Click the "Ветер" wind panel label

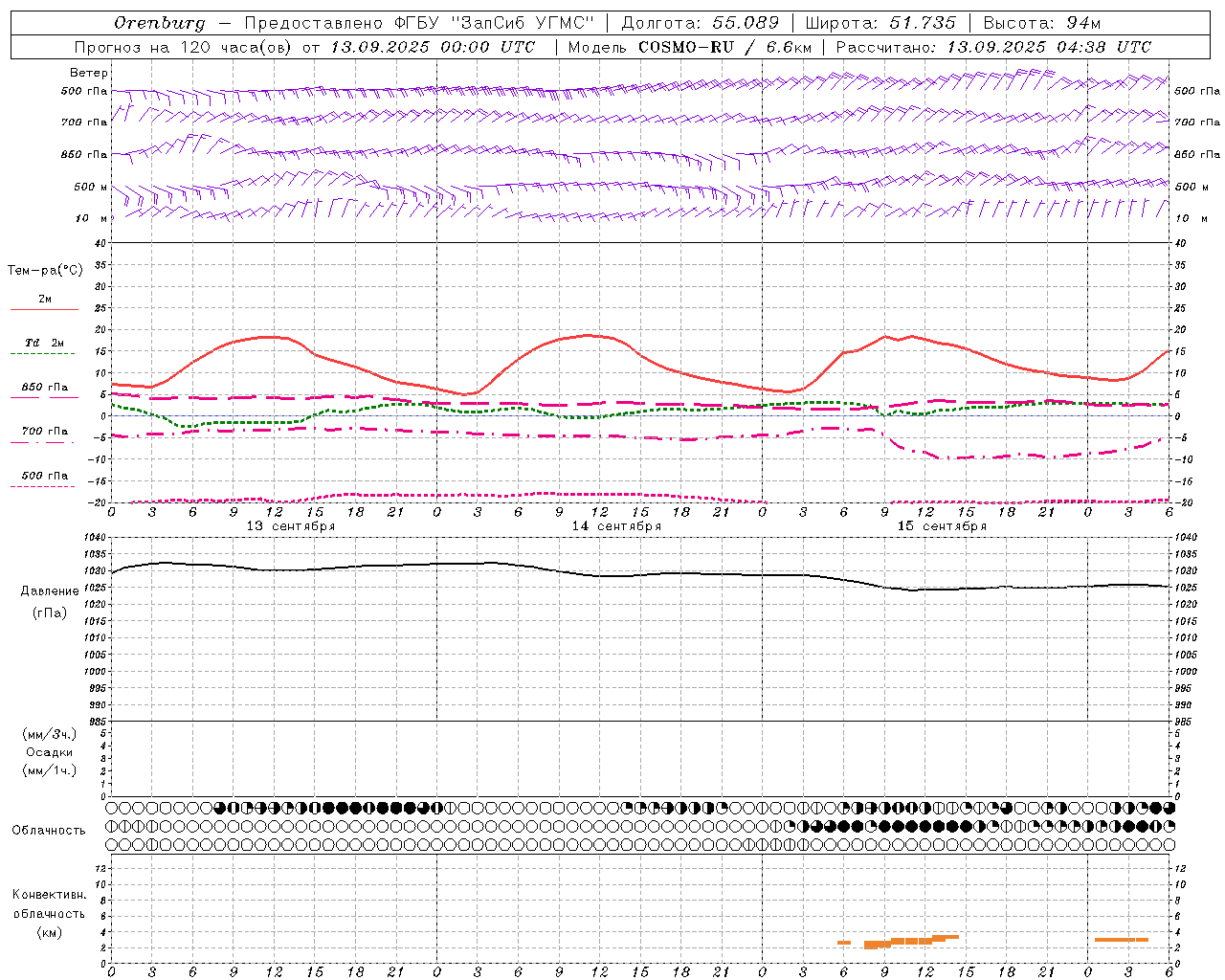point(89,73)
